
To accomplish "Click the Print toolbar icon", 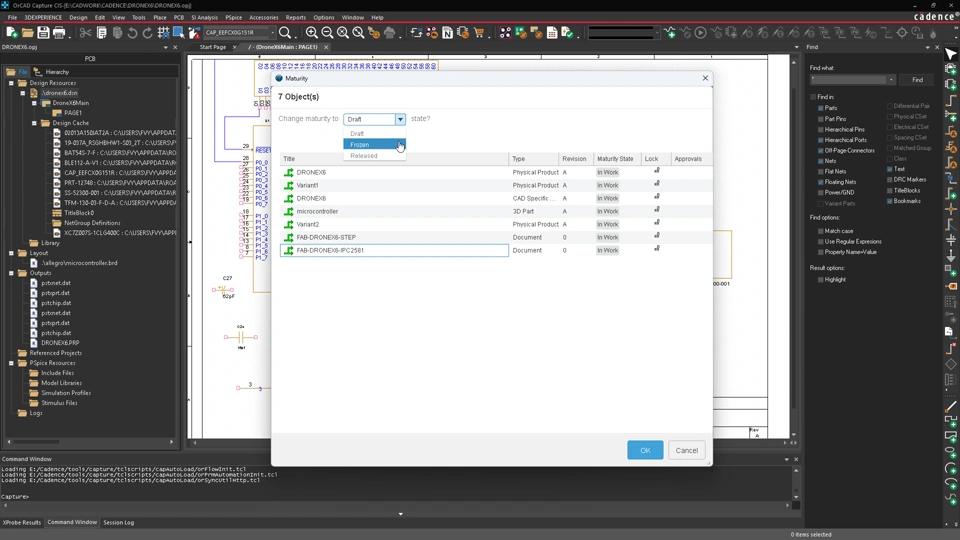I will click(59, 32).
